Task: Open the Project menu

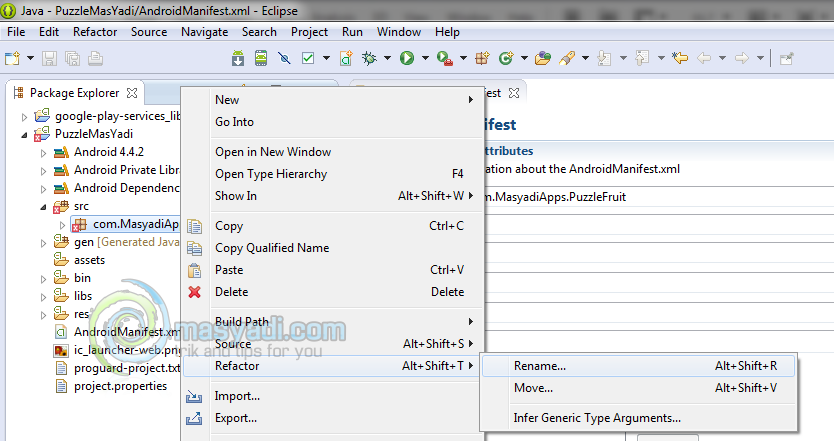Action: [x=309, y=32]
